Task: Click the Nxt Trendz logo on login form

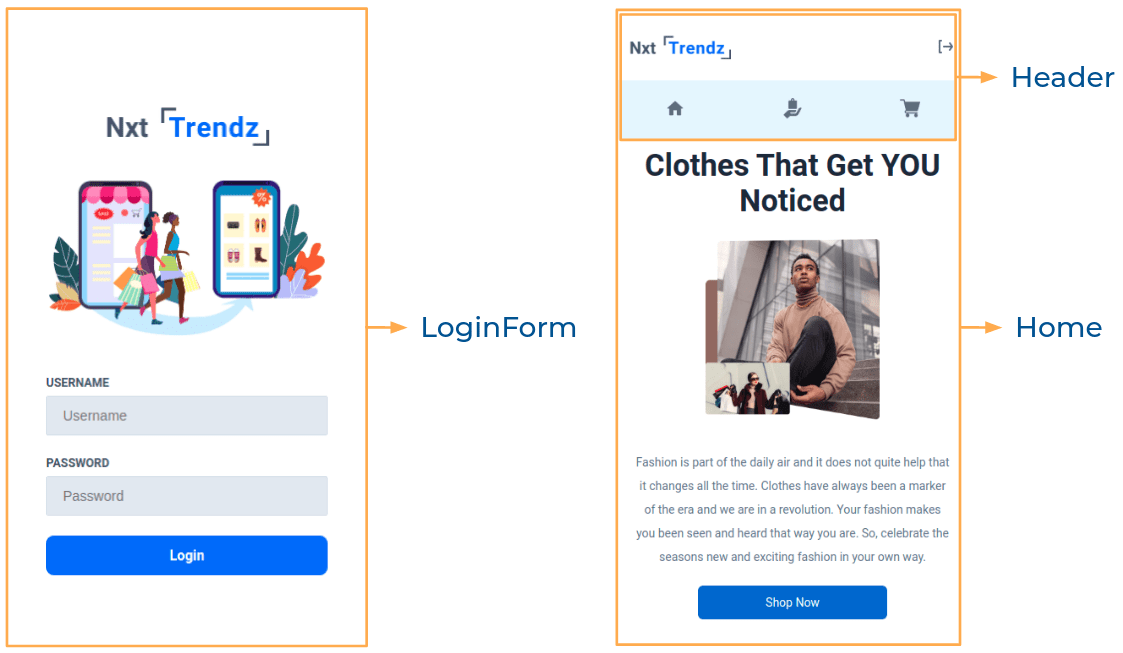Action: [x=188, y=127]
